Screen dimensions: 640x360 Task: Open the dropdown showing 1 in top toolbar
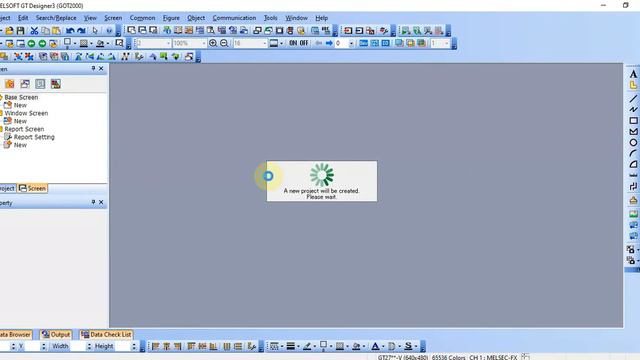pos(447,43)
